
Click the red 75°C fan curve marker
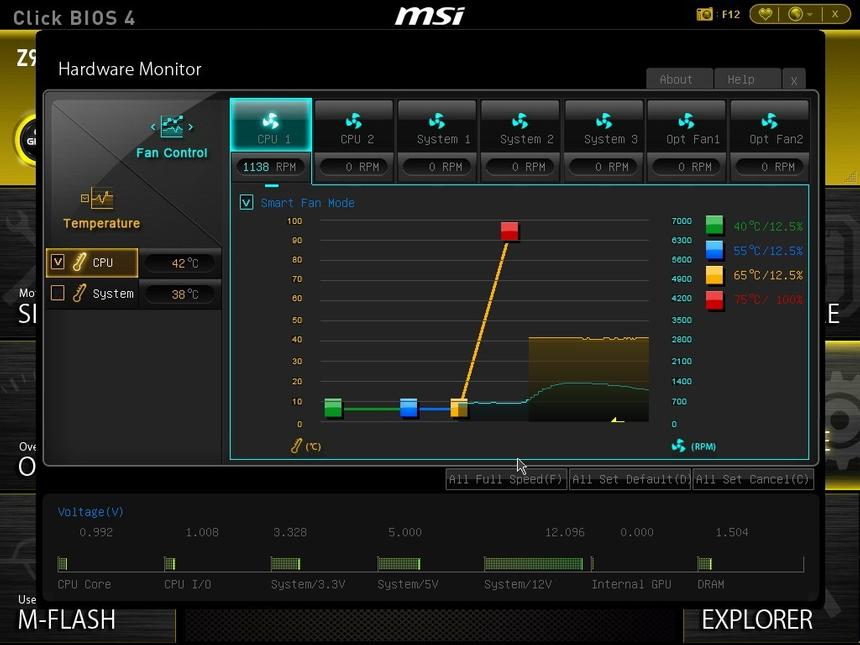click(x=509, y=229)
